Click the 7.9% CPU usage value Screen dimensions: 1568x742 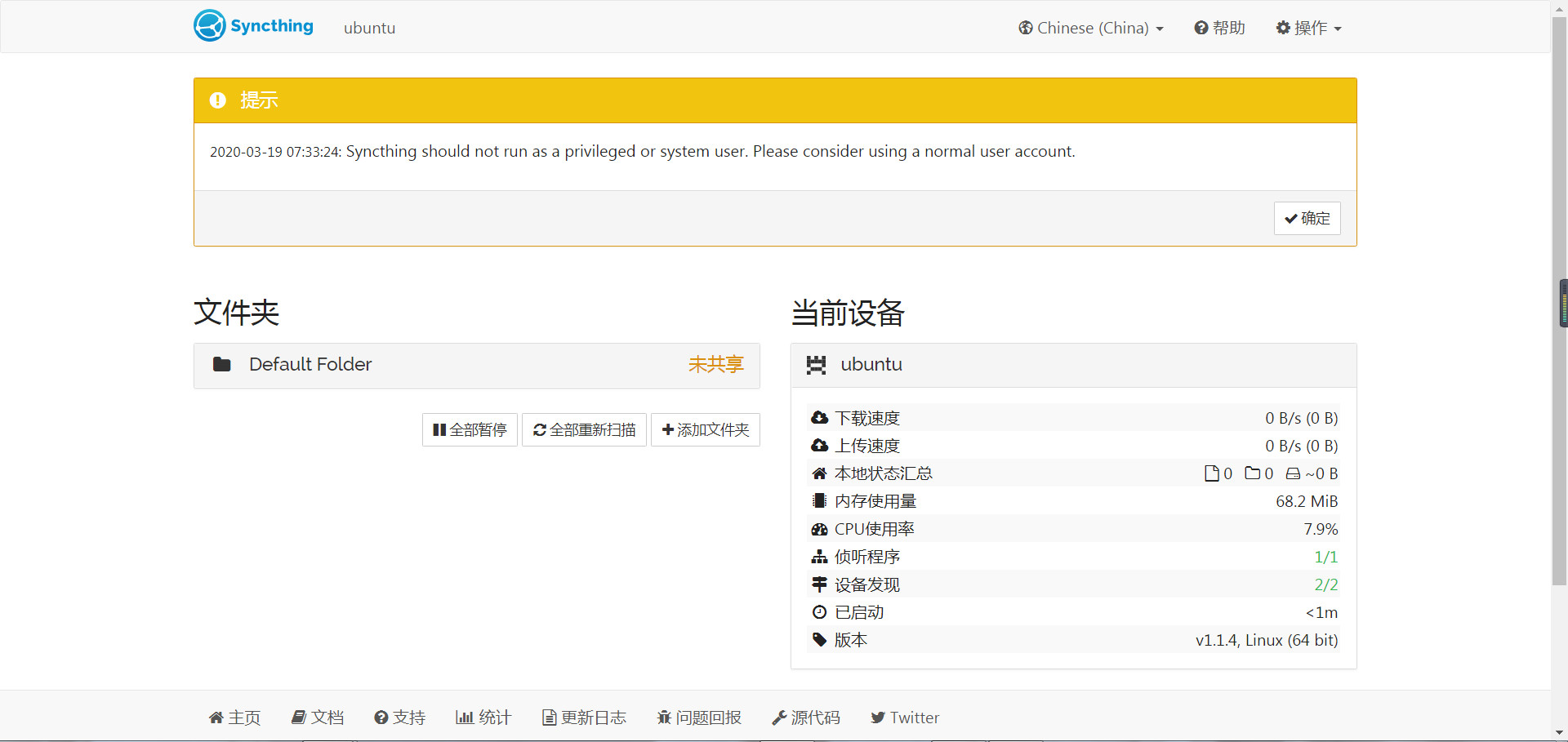pyautogui.click(x=1321, y=529)
